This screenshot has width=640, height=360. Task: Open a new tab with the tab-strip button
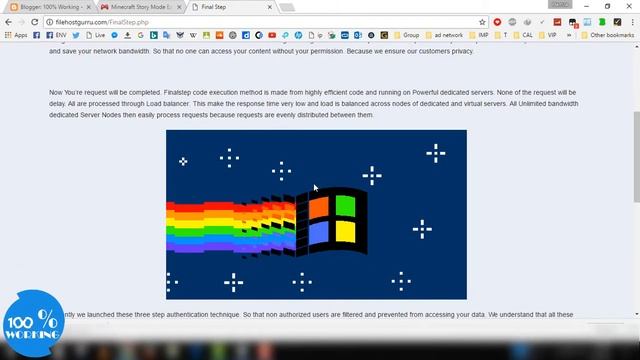tap(287, 7)
